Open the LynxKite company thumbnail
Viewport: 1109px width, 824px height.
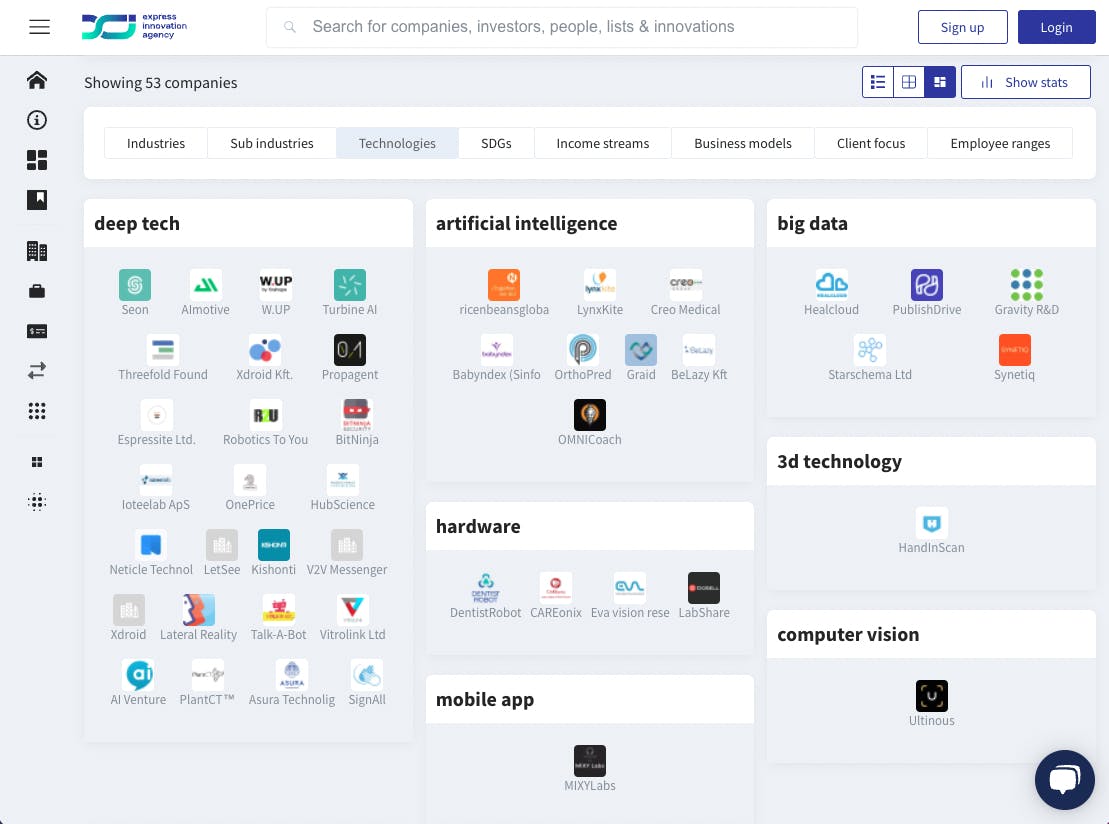click(x=600, y=285)
